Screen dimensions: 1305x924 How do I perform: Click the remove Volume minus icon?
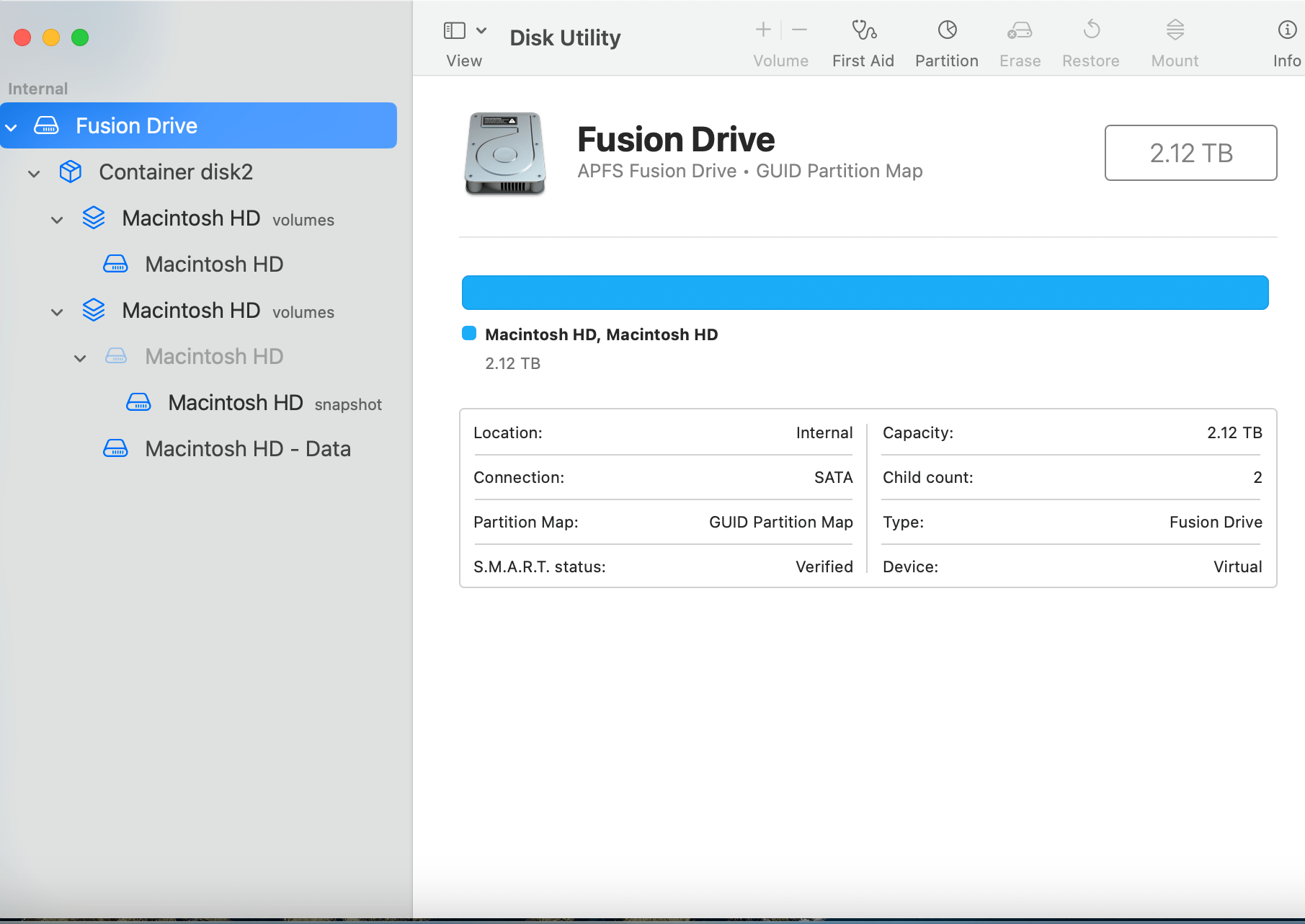(x=799, y=30)
